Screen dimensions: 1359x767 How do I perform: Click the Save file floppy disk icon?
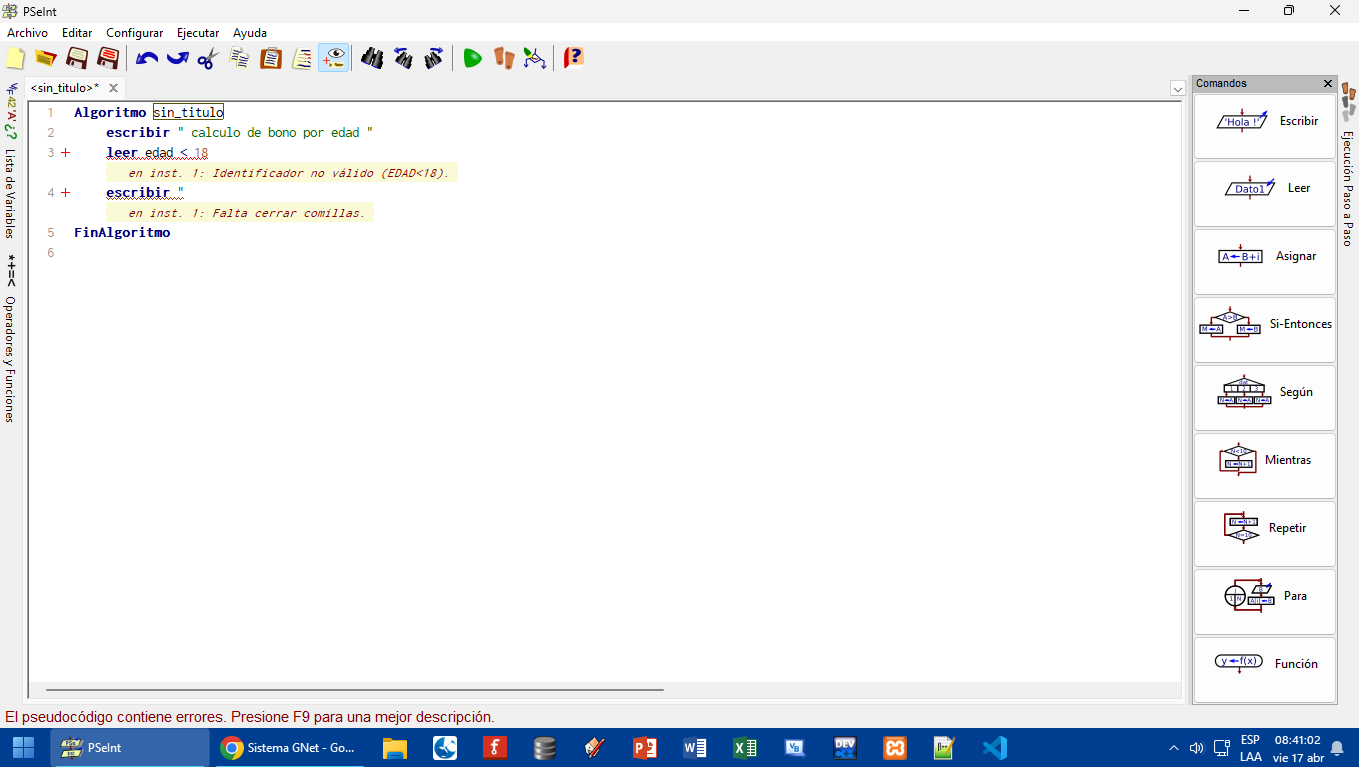[76, 58]
